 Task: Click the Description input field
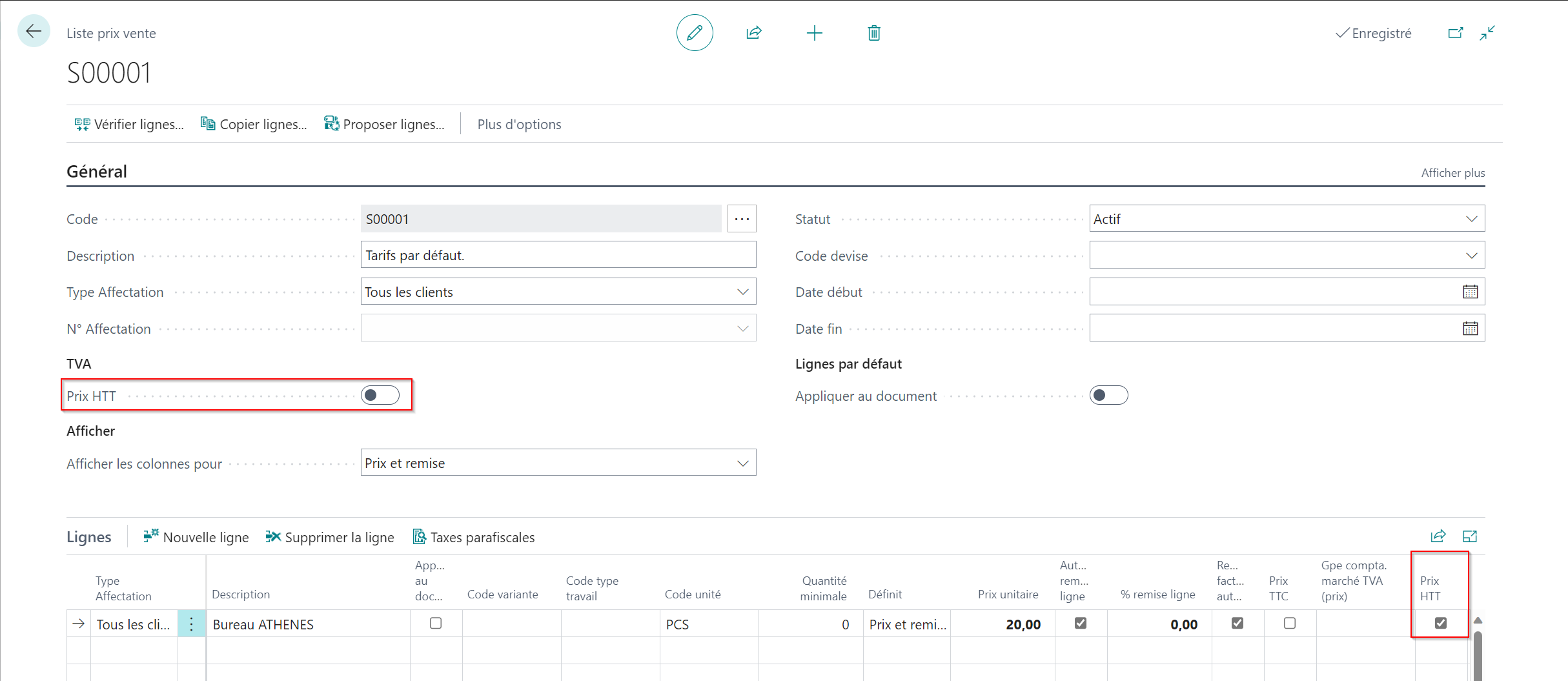[558, 255]
